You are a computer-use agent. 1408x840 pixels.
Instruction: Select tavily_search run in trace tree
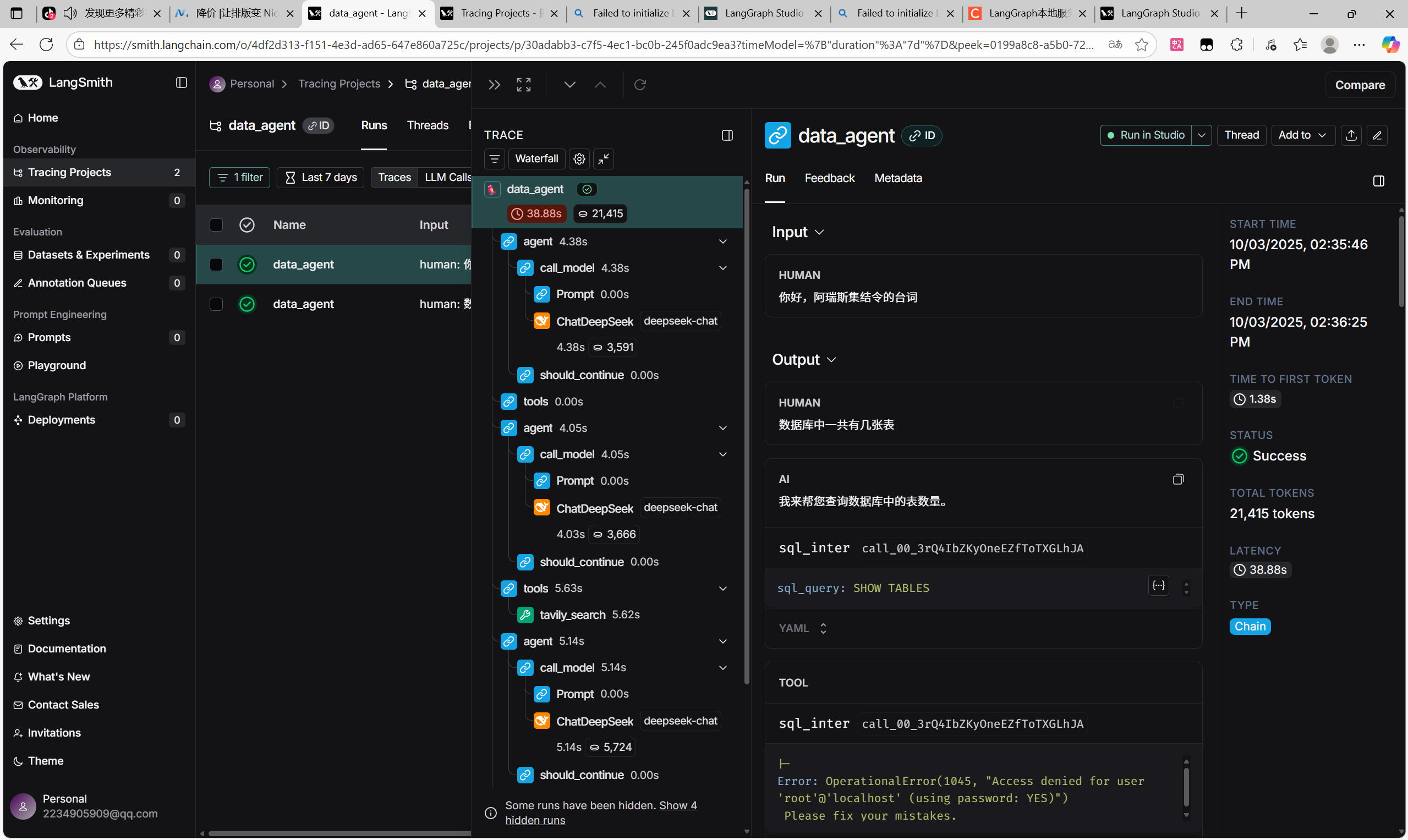click(x=572, y=614)
